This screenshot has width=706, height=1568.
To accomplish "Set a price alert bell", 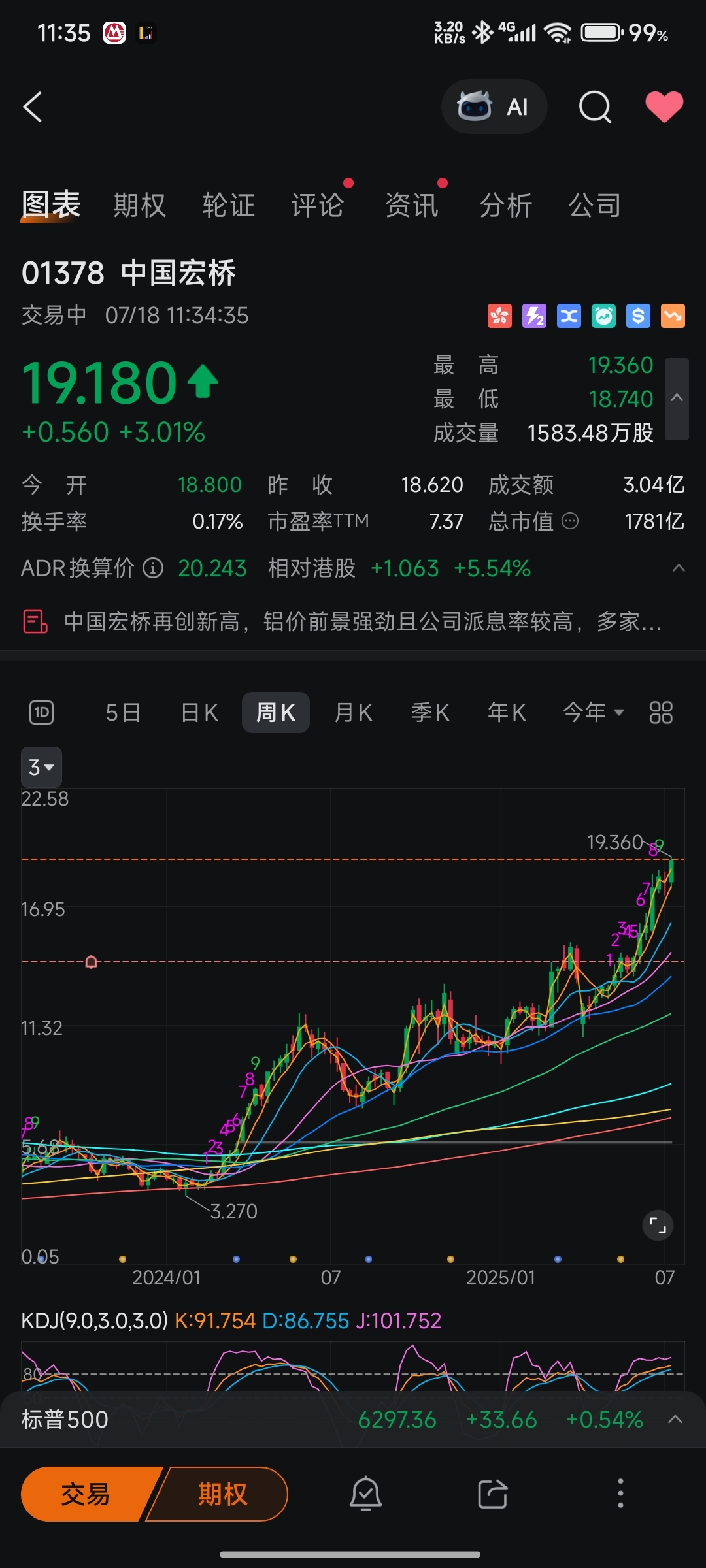I will [365, 1494].
